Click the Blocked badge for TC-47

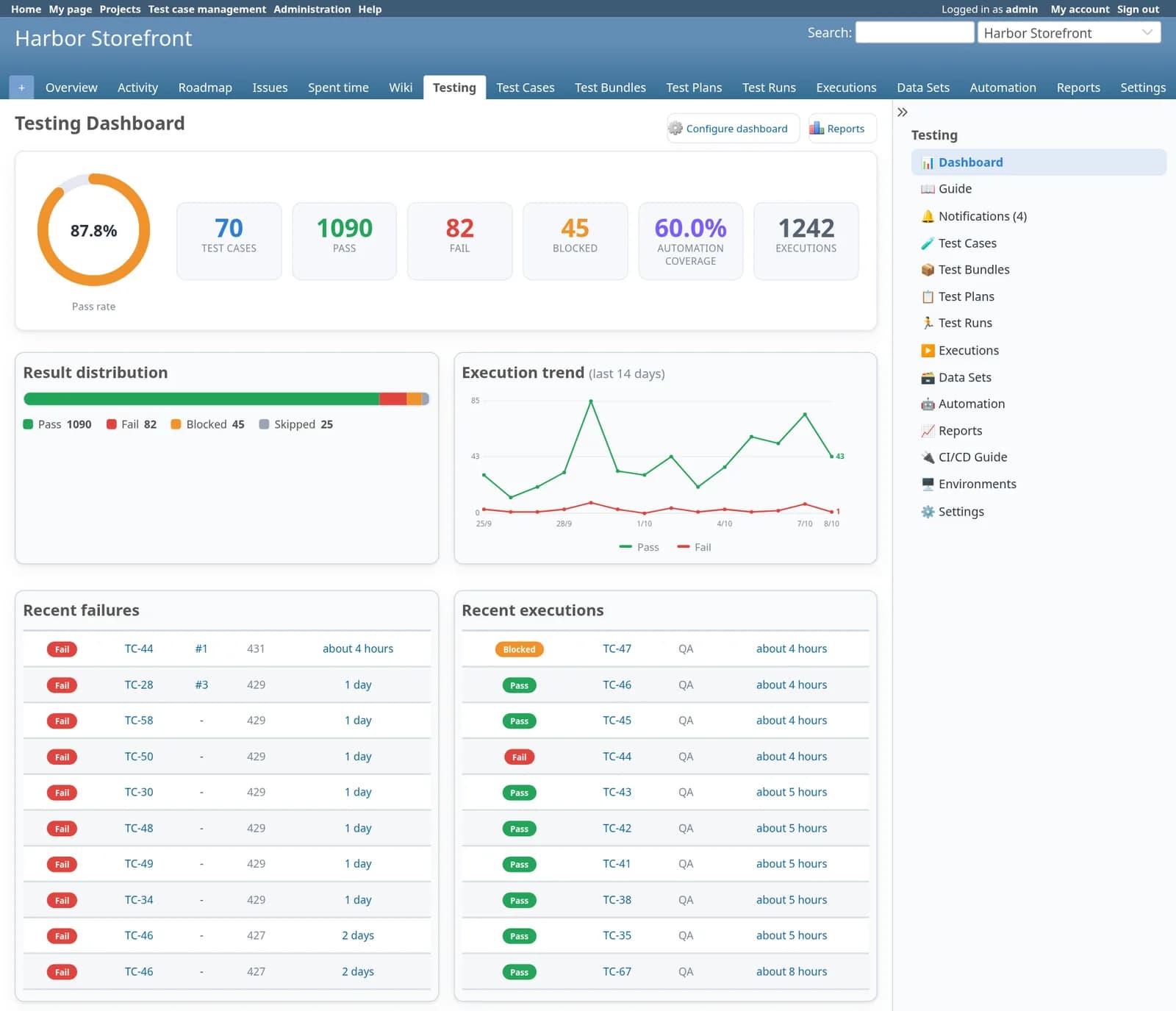point(519,649)
